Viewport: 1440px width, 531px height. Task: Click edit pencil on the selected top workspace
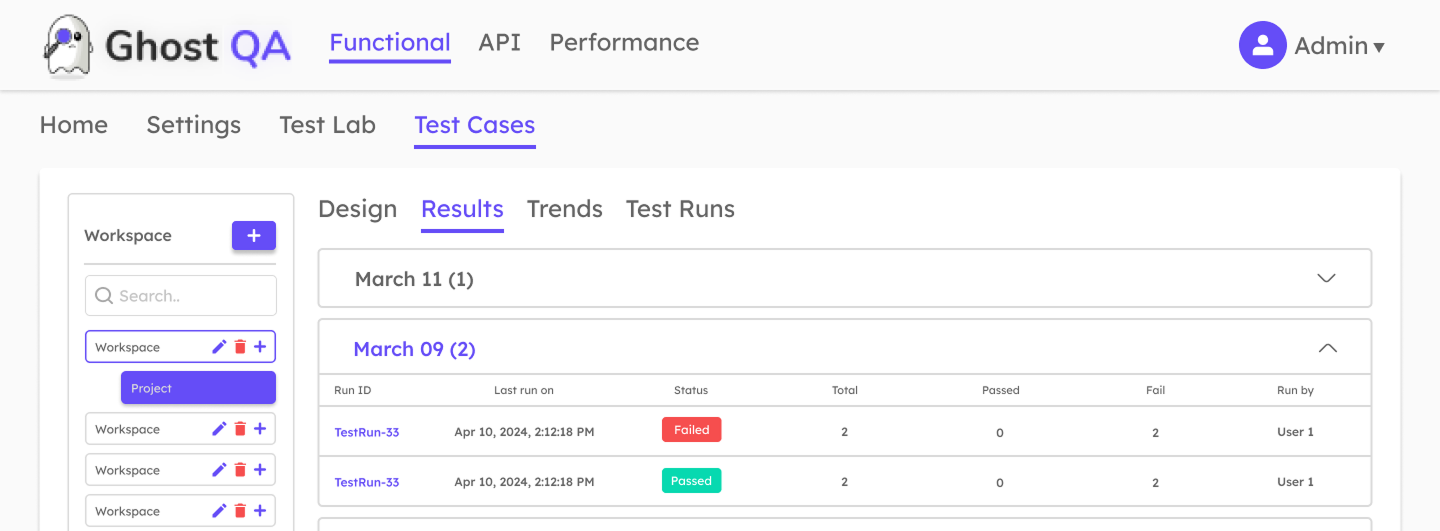[220, 347]
